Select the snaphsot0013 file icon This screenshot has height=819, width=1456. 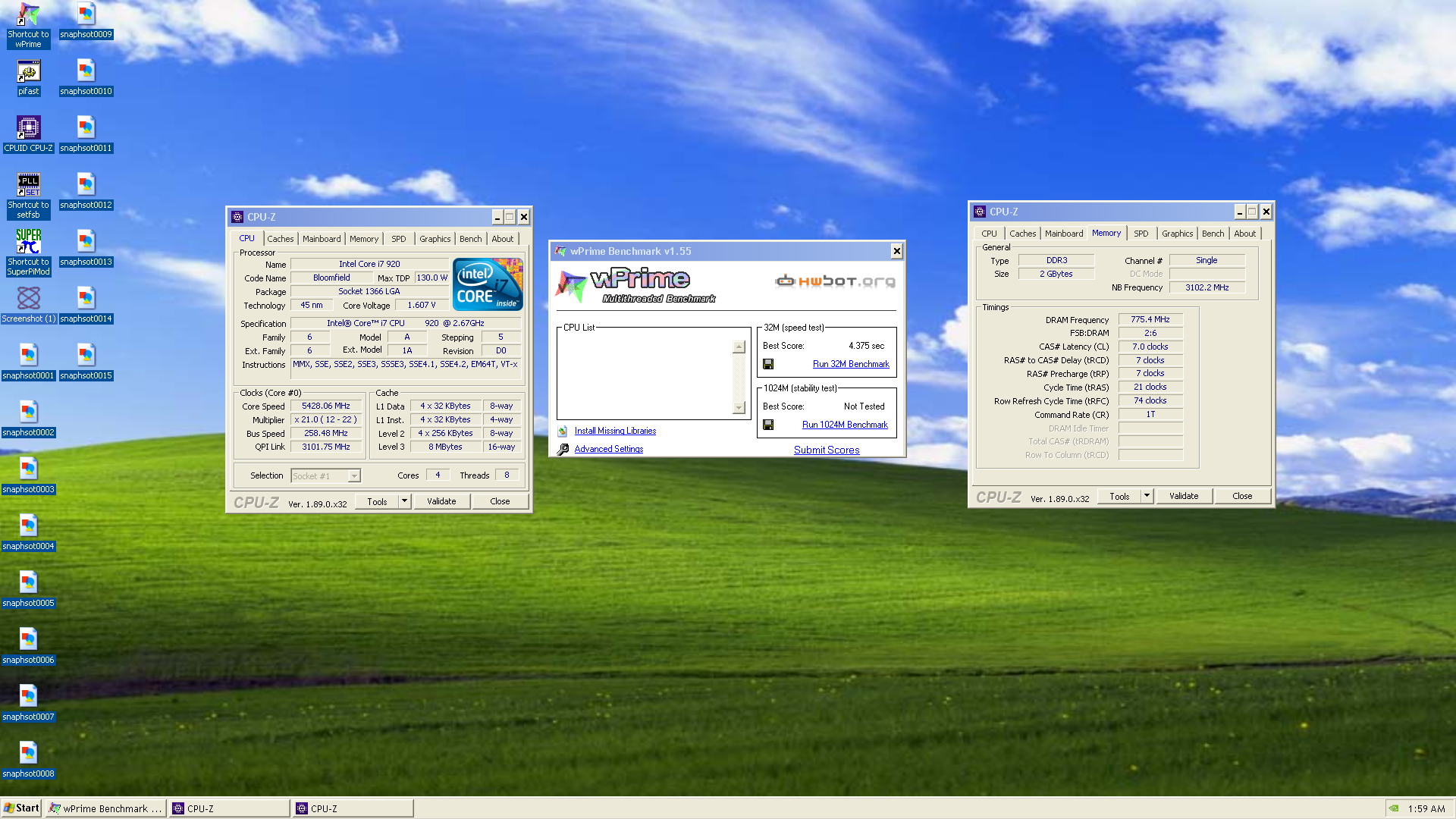click(x=86, y=248)
